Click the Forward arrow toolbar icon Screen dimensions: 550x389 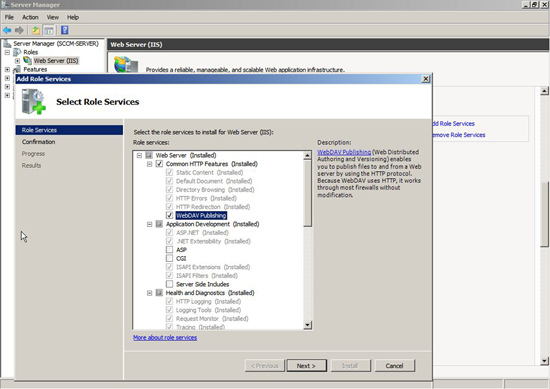pos(19,31)
